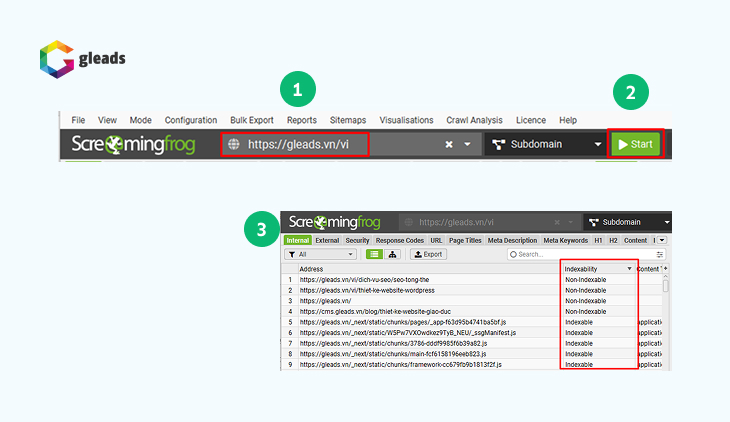Viewport: 730px width, 422px height.
Task: Switch to the H2 tab
Action: pyautogui.click(x=613, y=240)
